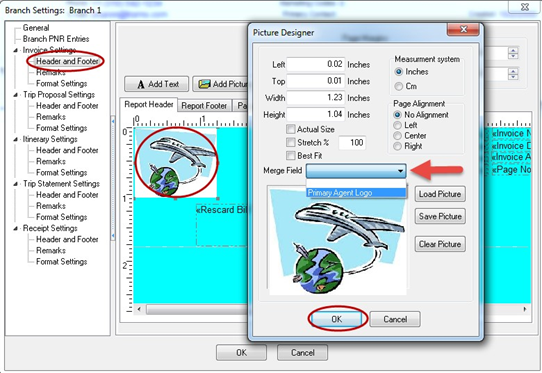Select the blank Merge Field option
The height and width of the screenshot is (373, 542).
coord(356,184)
